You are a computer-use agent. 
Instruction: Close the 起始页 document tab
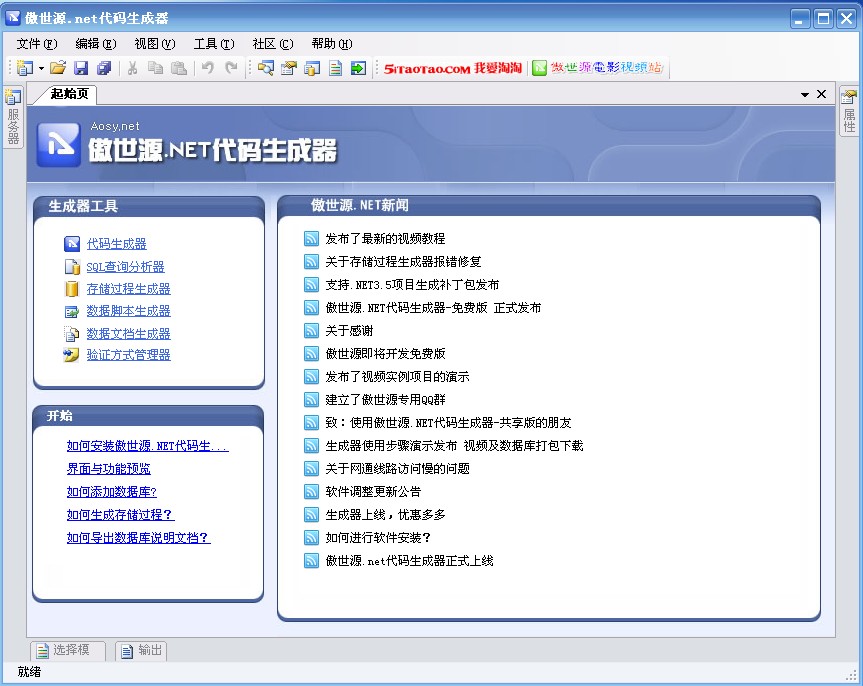click(x=821, y=94)
